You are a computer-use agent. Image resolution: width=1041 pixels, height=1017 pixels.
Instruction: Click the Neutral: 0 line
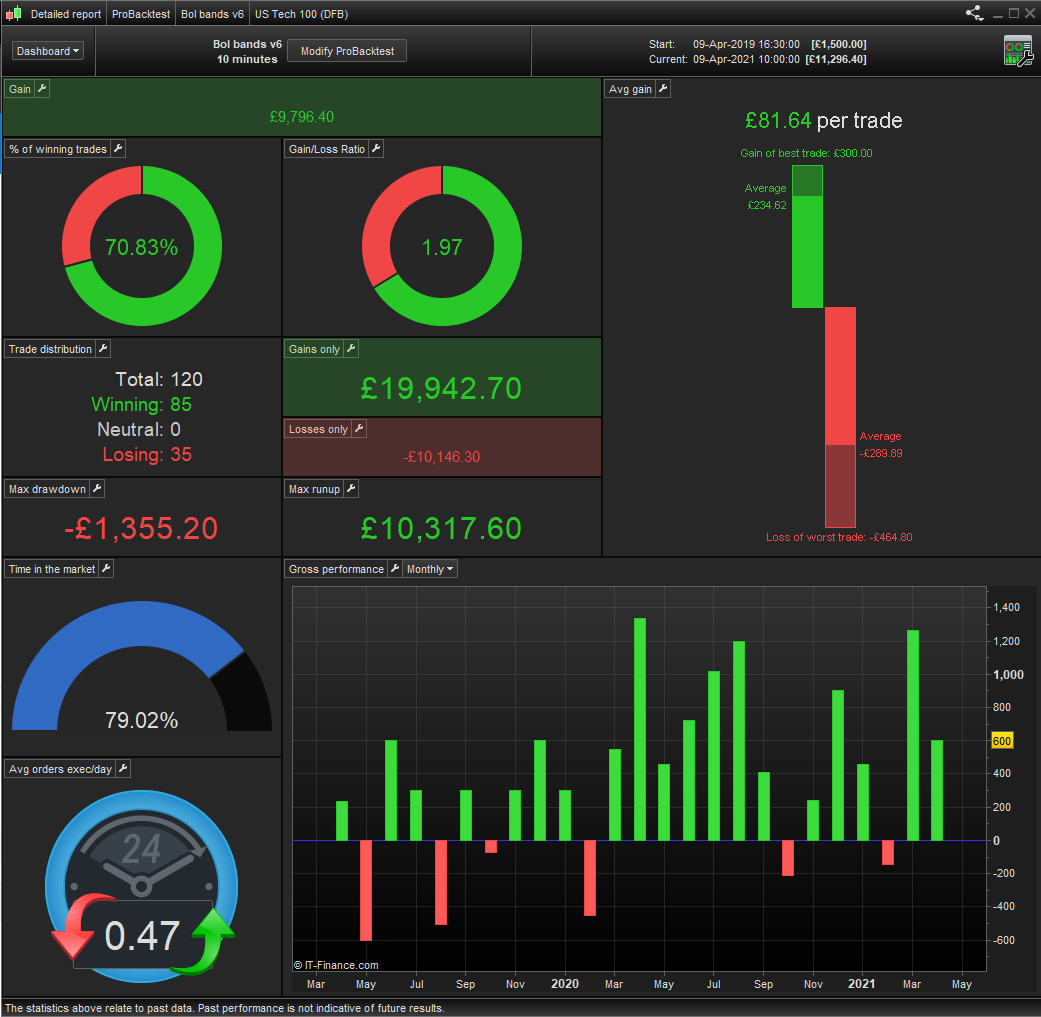tap(139, 430)
